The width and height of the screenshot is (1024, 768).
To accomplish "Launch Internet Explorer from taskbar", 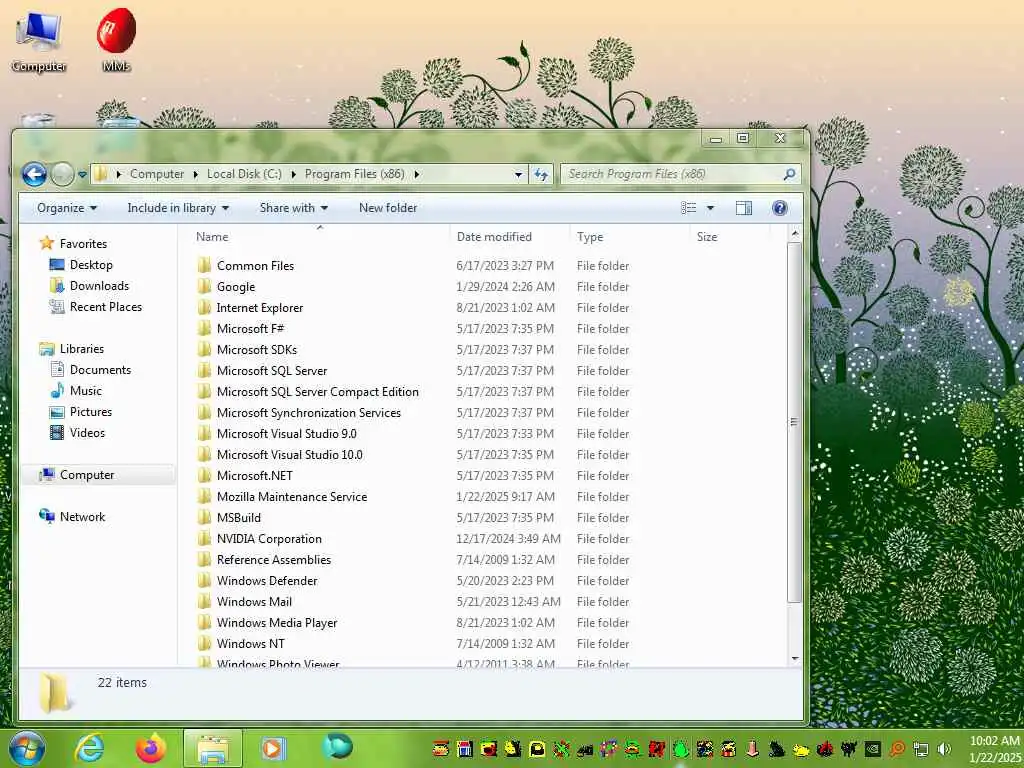I will point(88,748).
